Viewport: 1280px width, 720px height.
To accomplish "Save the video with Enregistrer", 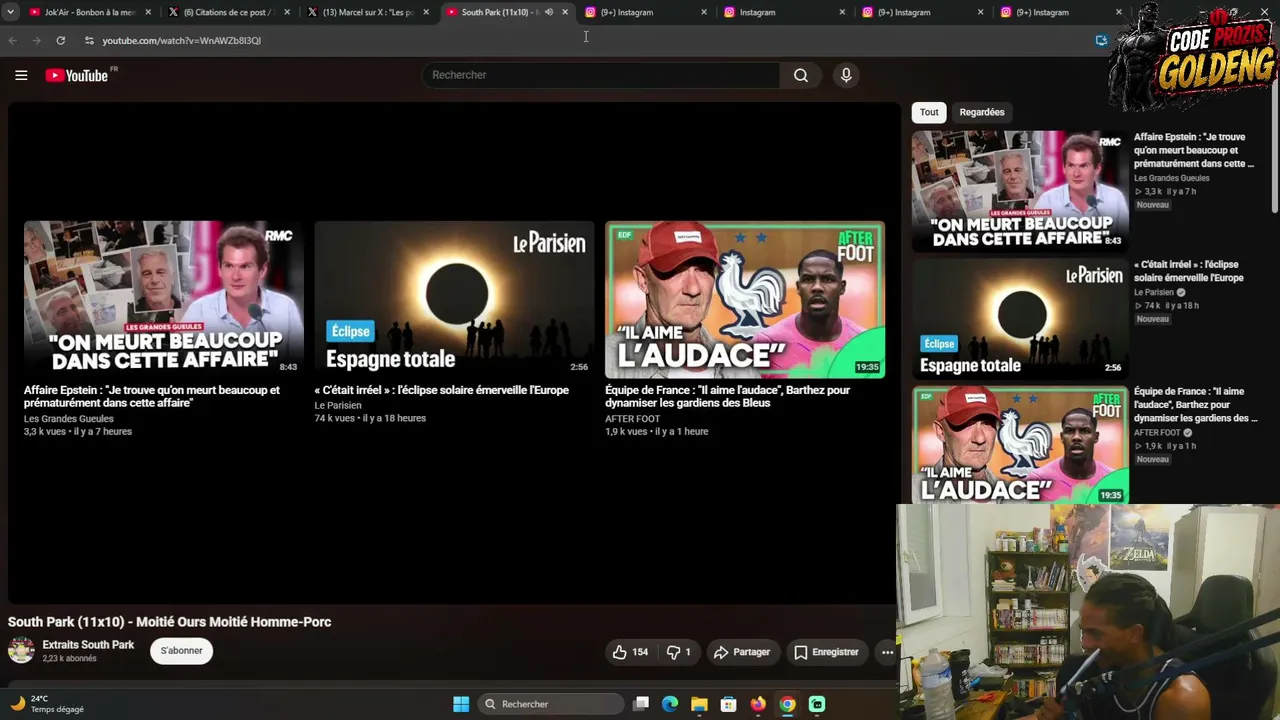I will point(826,652).
